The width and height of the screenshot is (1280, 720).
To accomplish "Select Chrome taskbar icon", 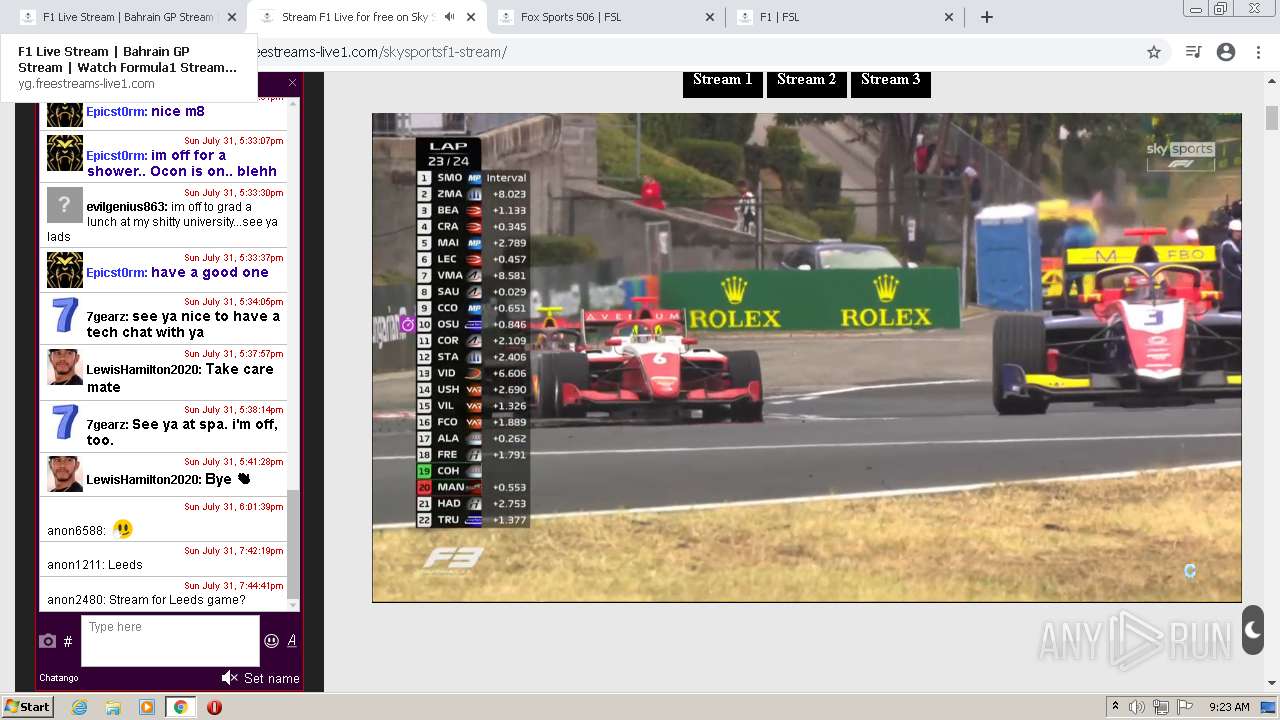I will click(x=180, y=707).
